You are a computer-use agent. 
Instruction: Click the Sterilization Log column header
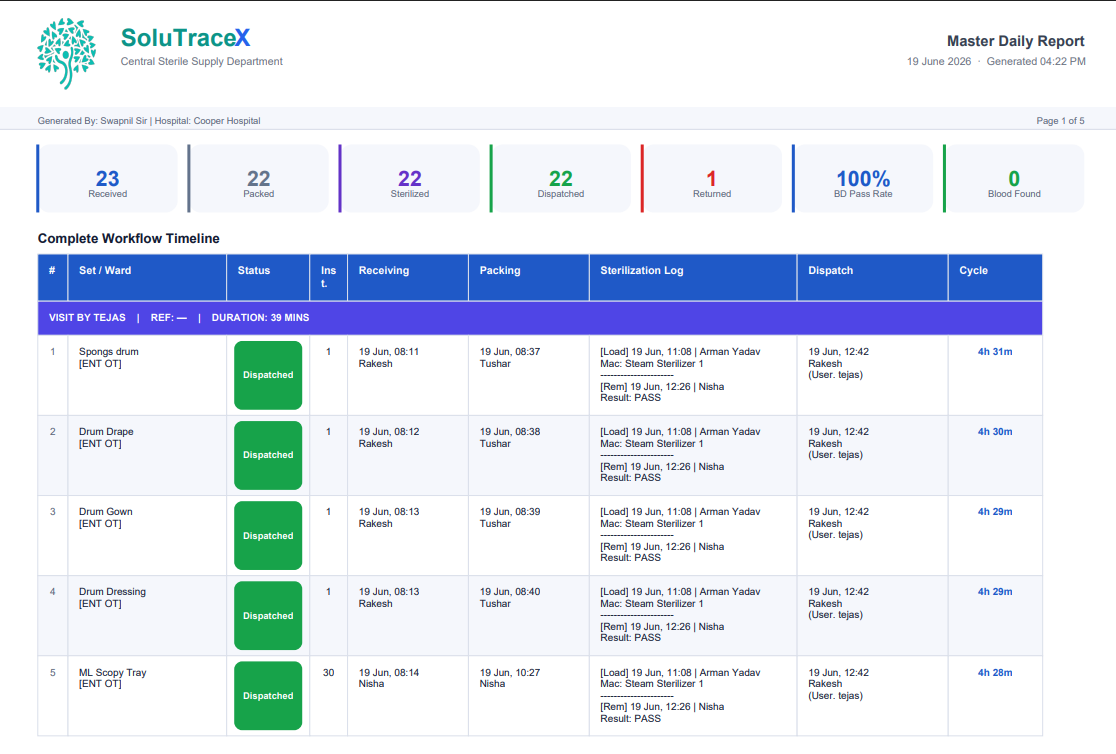(693, 277)
